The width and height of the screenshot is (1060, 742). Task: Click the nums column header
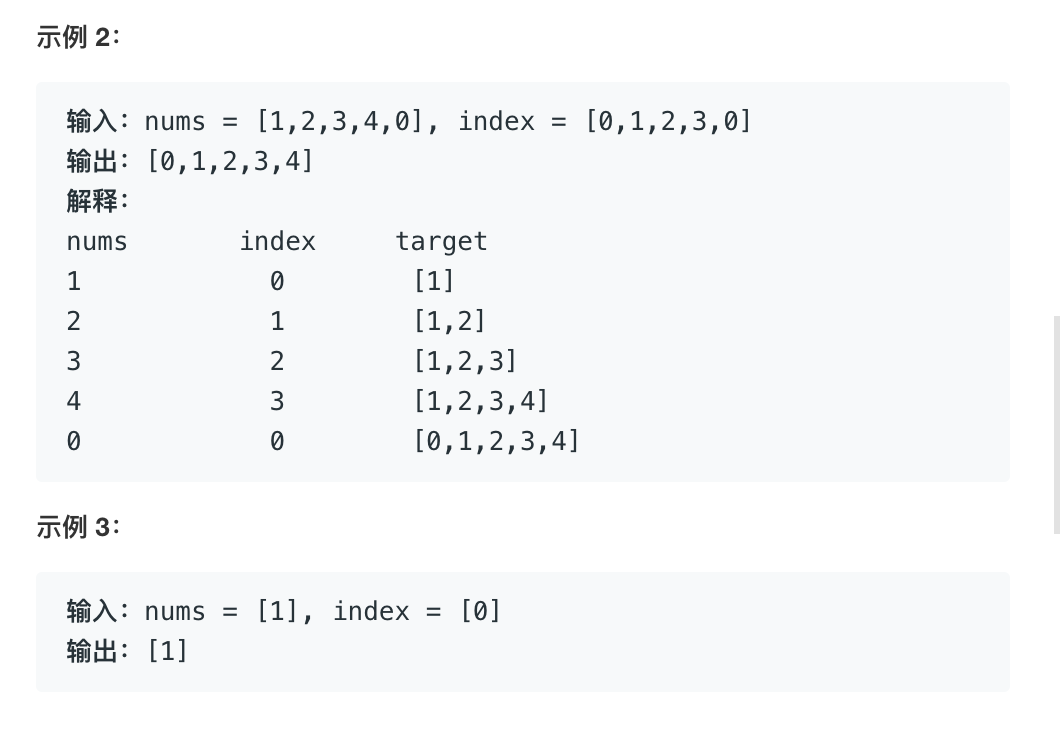click(x=97, y=242)
